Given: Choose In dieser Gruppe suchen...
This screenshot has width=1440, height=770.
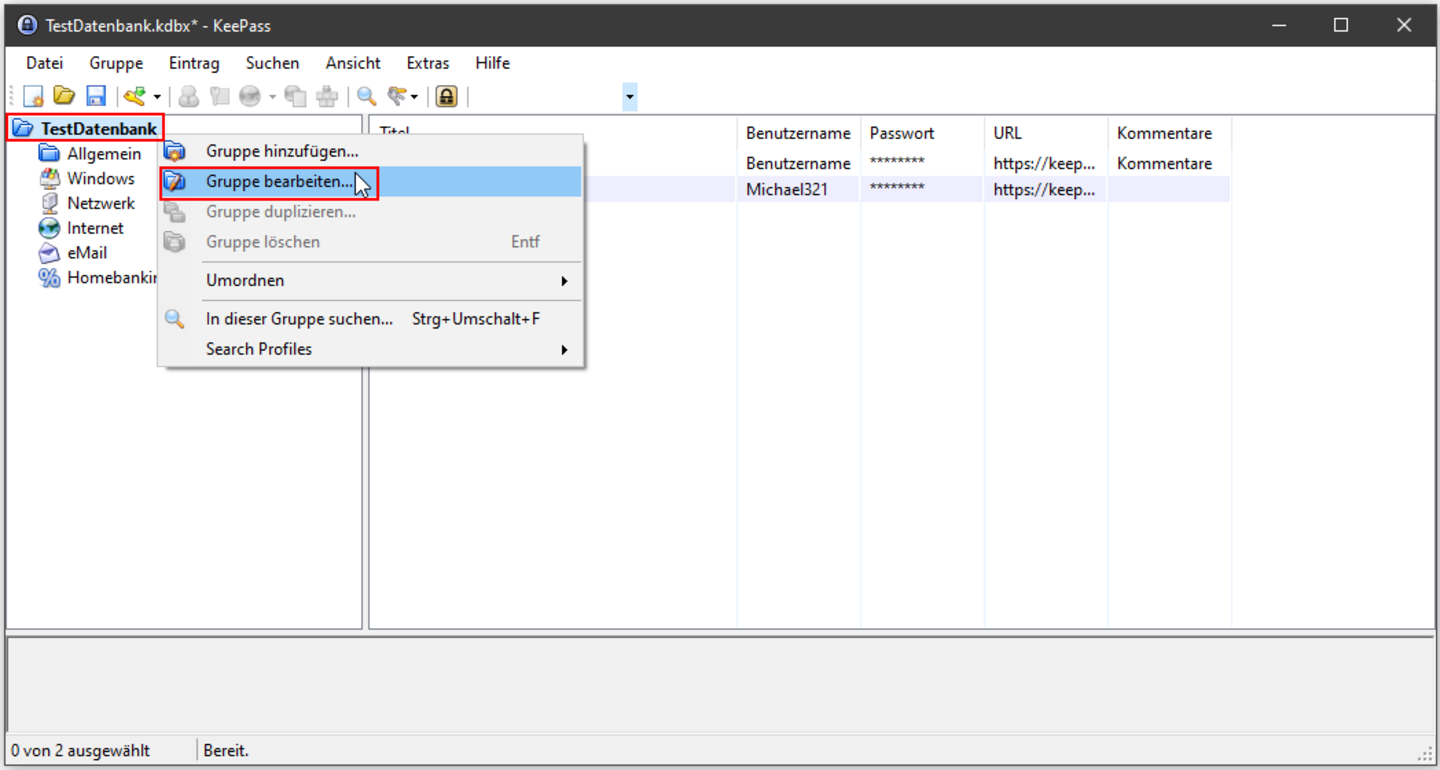Looking at the screenshot, I should tap(370, 319).
